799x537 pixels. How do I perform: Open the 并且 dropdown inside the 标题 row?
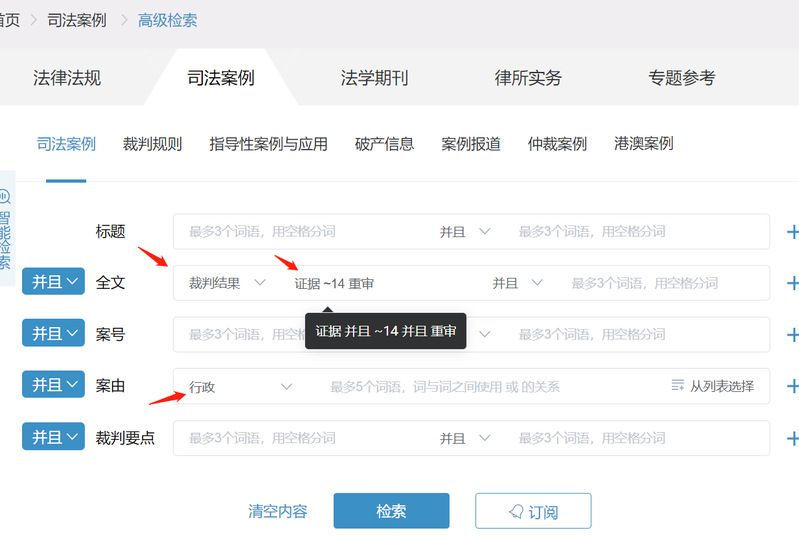(x=465, y=232)
